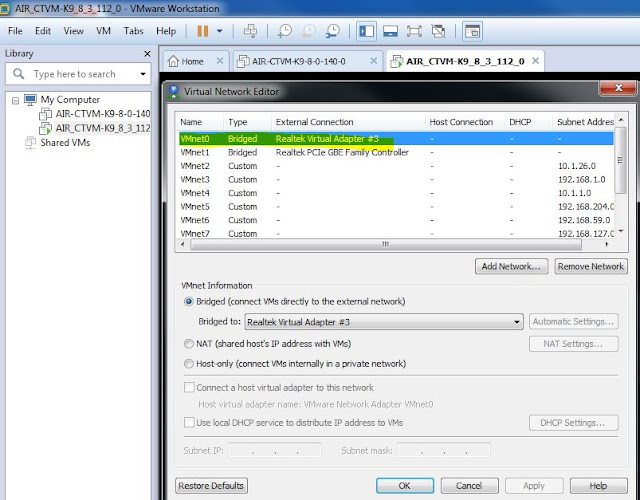Screen dimensions: 640x500
Task: Open the library search filter dropdown
Action: click(143, 74)
